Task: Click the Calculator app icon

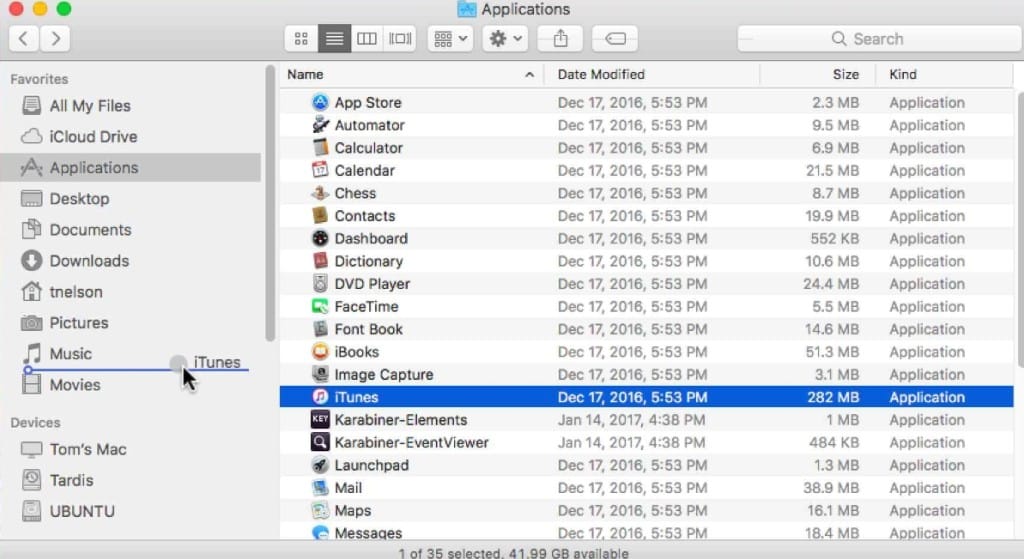Action: point(320,148)
